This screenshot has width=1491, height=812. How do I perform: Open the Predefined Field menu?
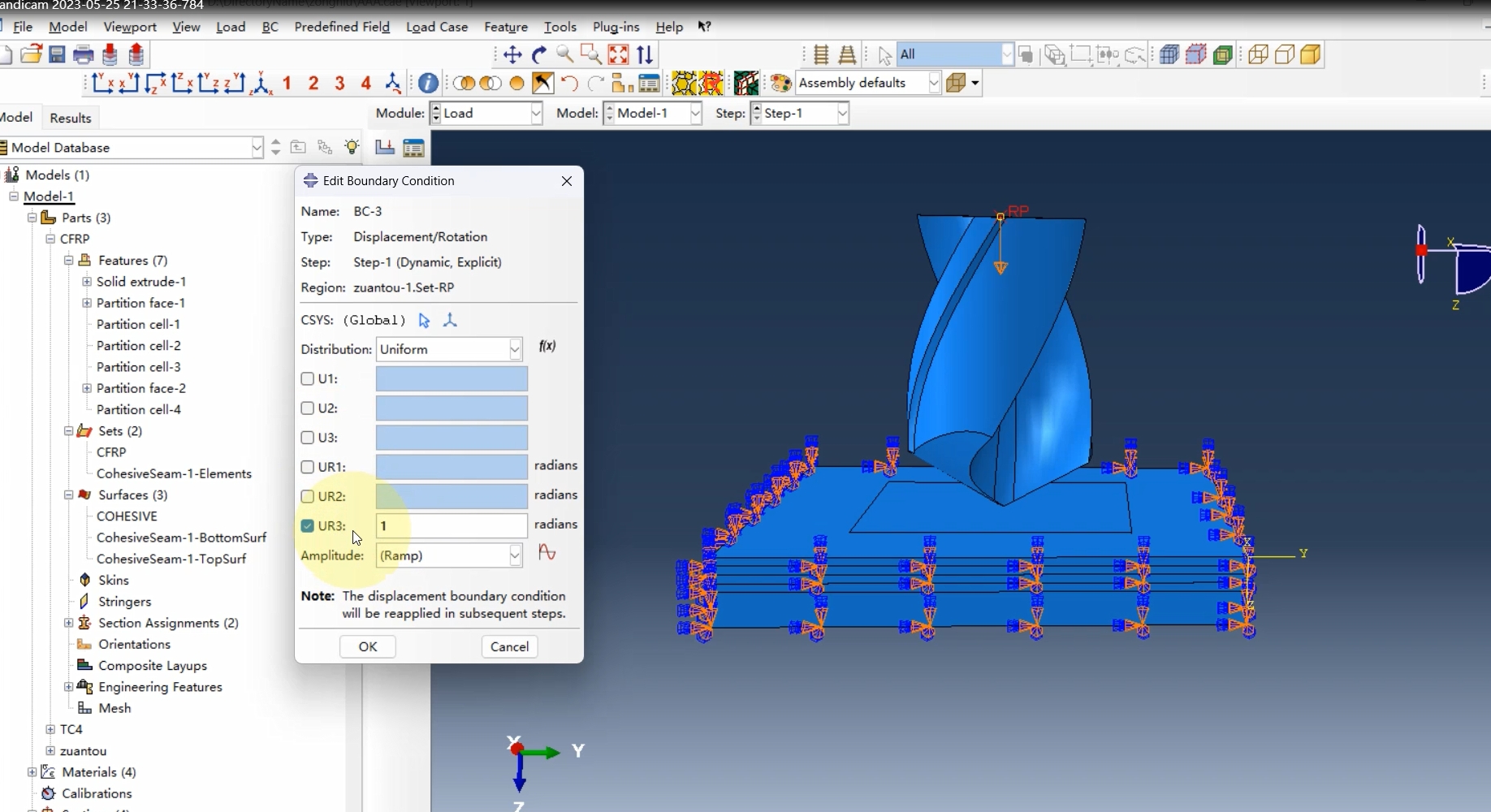coord(342,27)
